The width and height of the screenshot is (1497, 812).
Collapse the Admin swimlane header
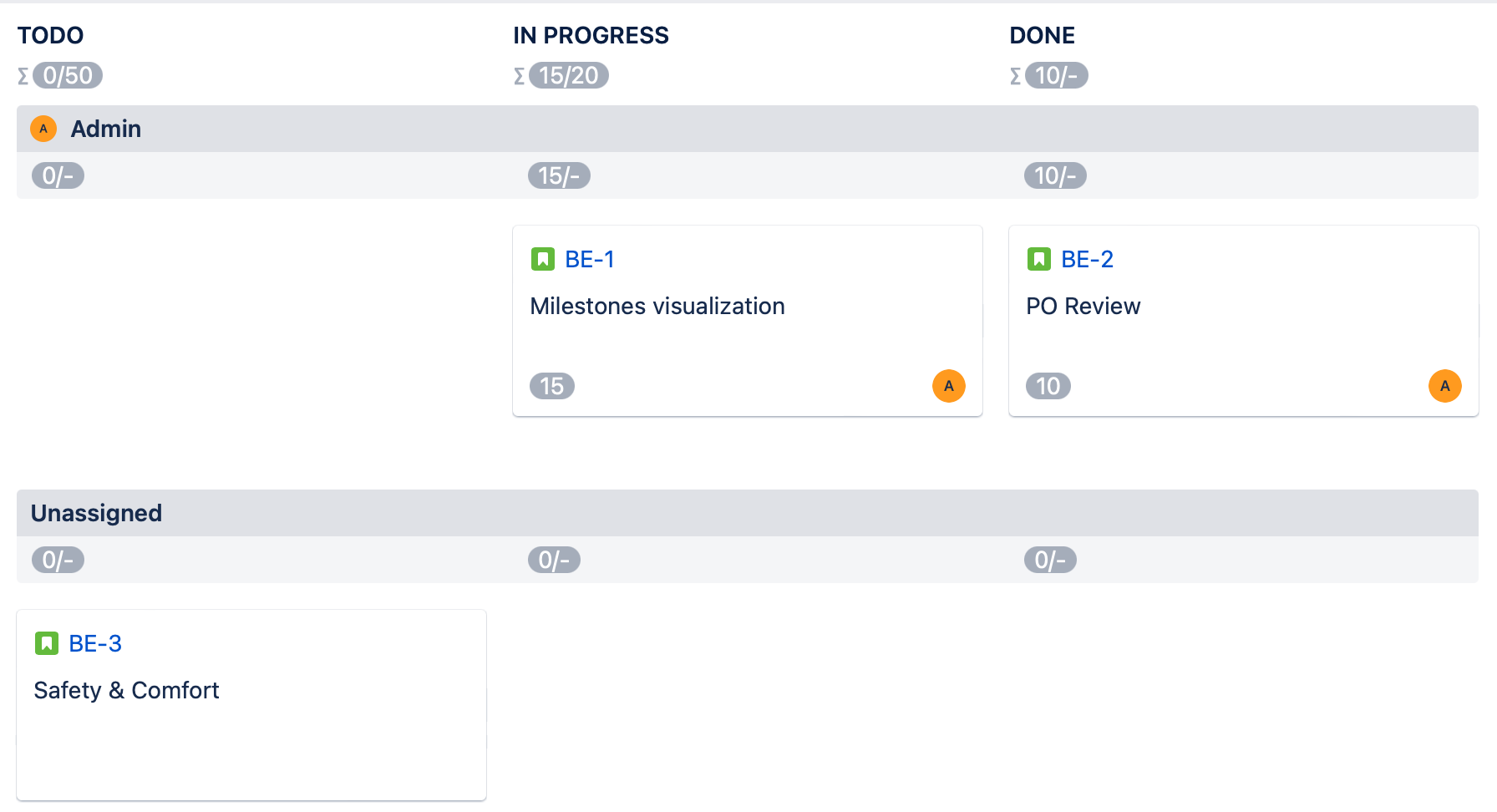(106, 129)
